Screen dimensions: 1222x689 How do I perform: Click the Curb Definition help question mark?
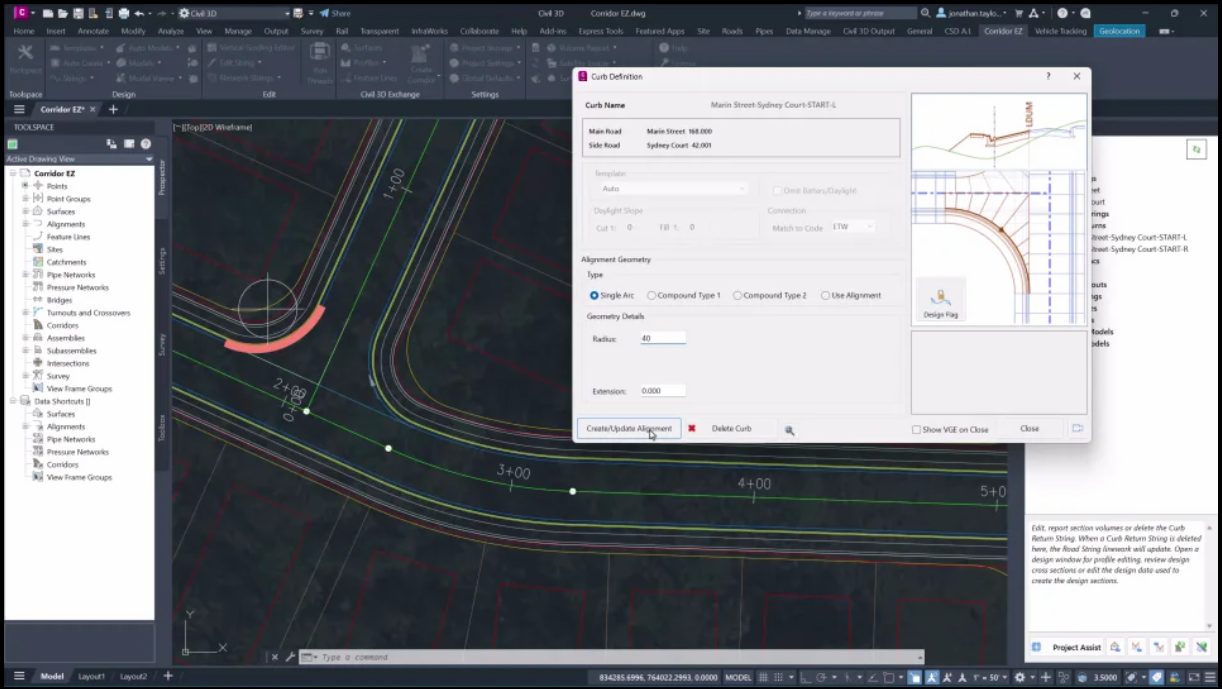pyautogui.click(x=1048, y=76)
